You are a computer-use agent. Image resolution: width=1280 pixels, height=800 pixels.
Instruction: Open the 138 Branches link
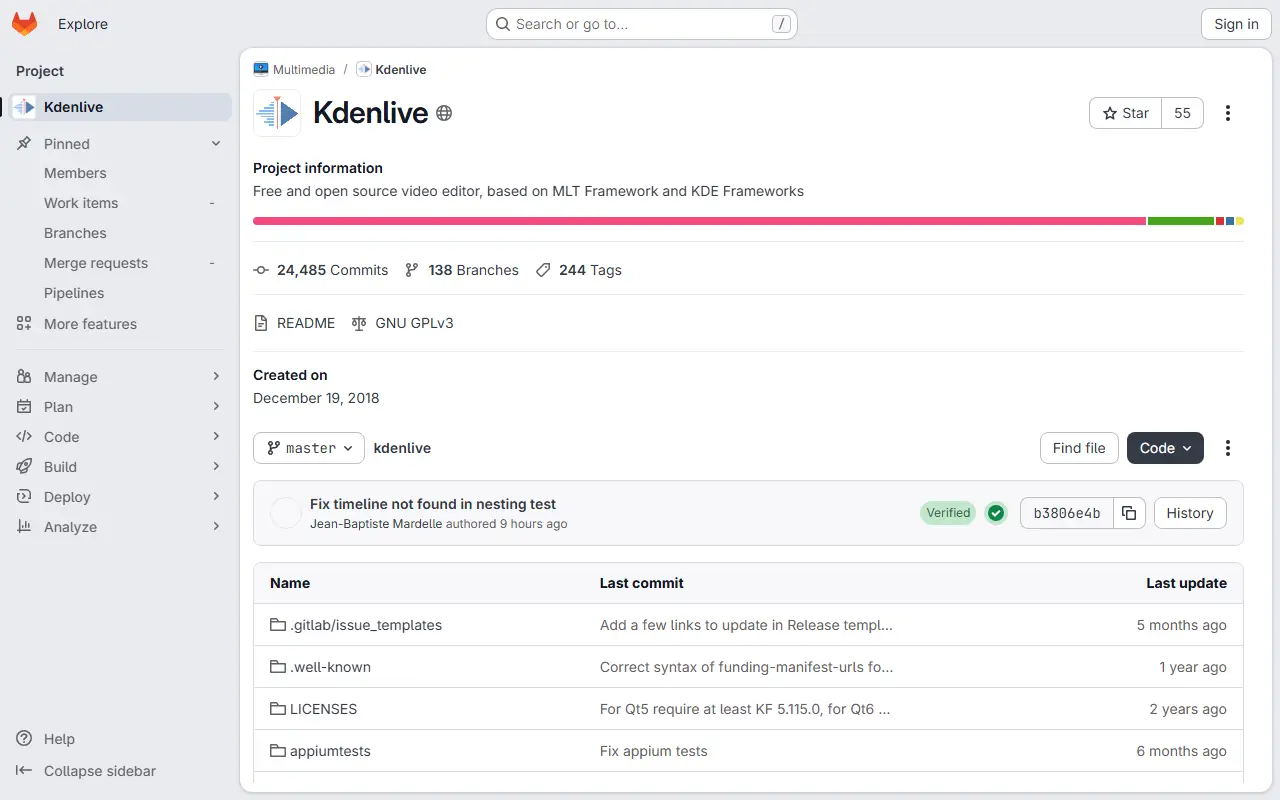point(462,270)
